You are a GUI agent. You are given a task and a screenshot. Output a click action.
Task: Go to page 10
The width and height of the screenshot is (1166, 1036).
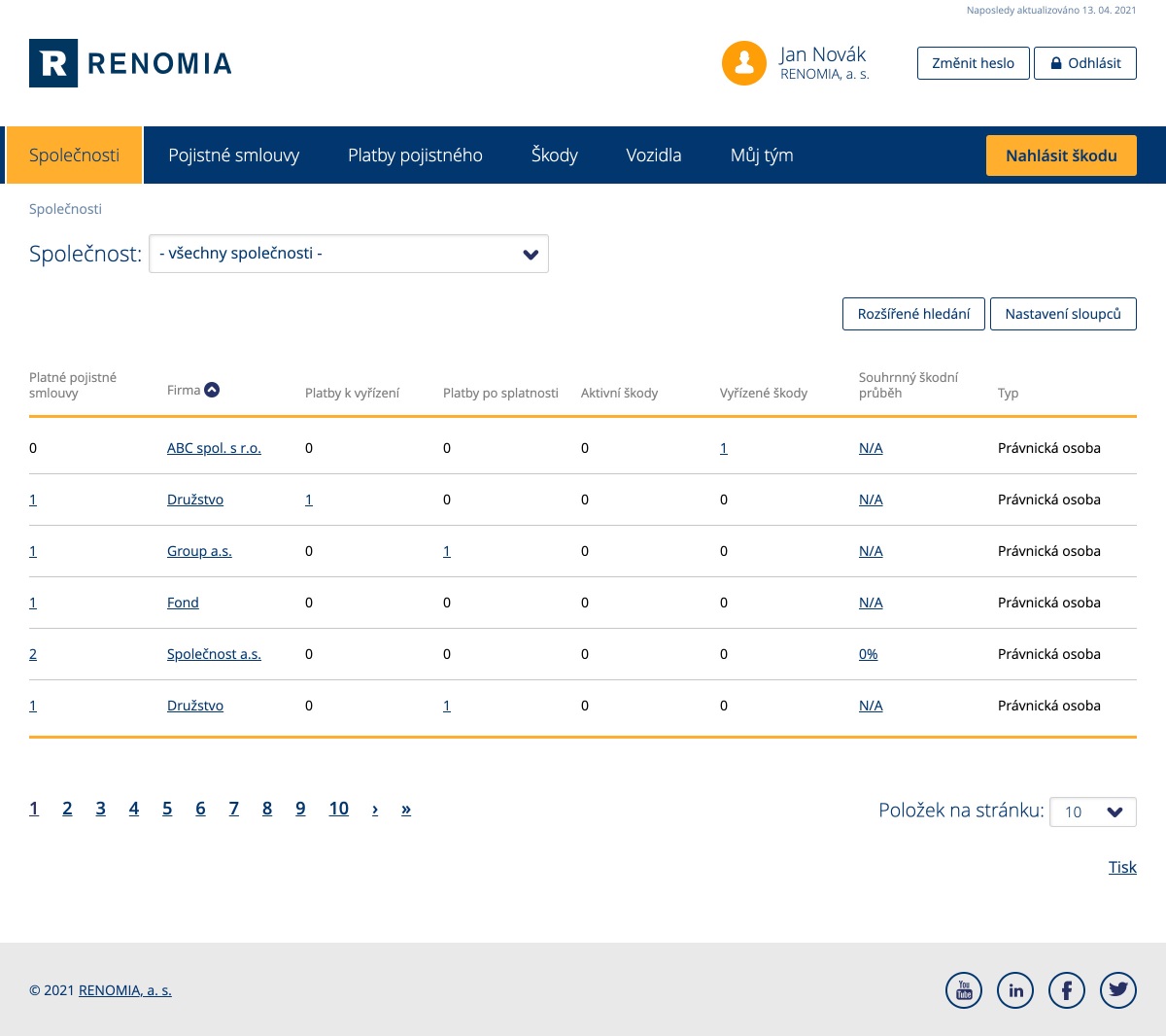click(338, 809)
